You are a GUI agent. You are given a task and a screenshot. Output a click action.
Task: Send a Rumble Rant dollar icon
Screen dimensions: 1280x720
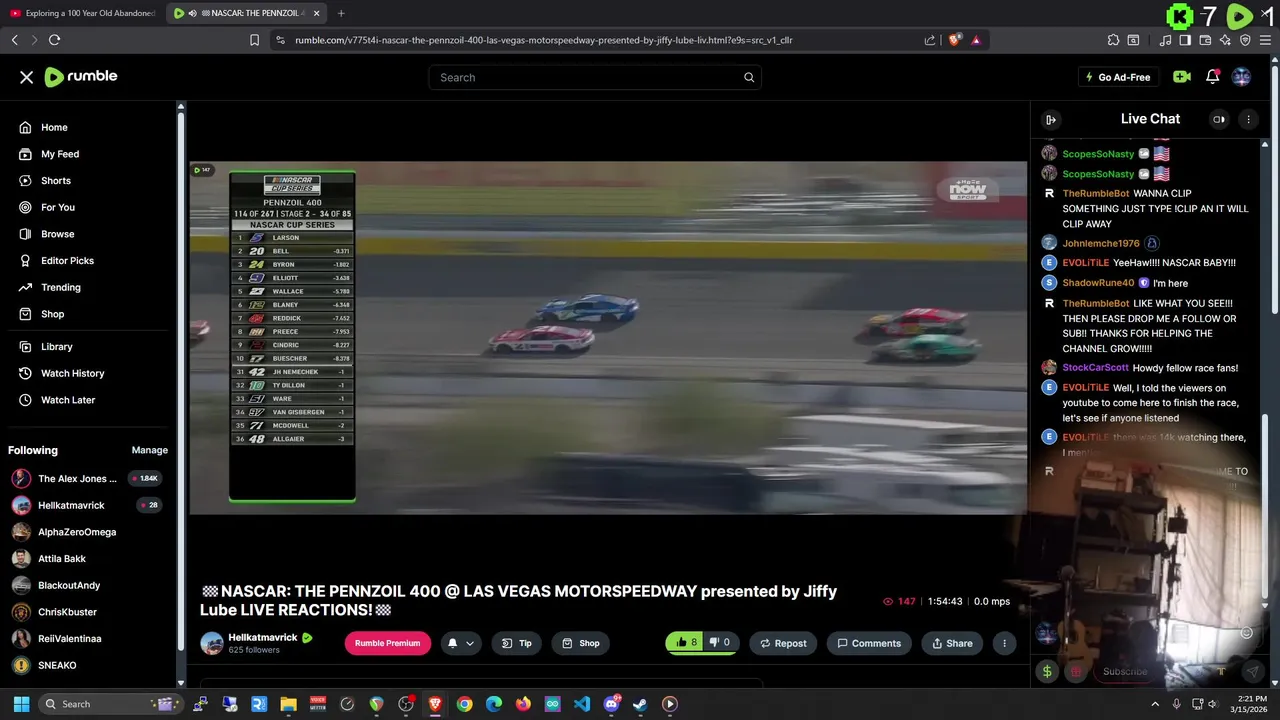1047,671
